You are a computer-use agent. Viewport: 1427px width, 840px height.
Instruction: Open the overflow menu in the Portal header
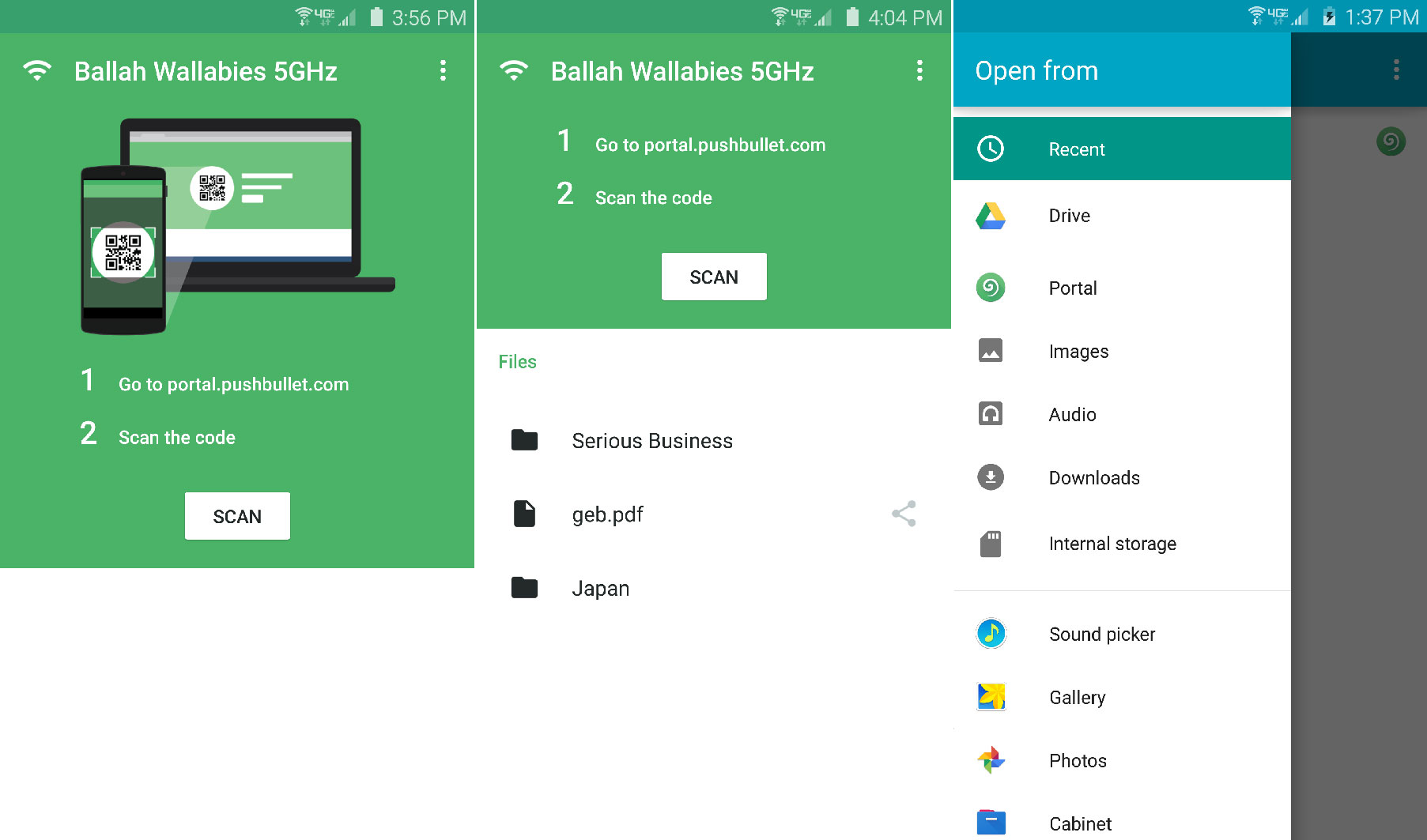coord(443,71)
